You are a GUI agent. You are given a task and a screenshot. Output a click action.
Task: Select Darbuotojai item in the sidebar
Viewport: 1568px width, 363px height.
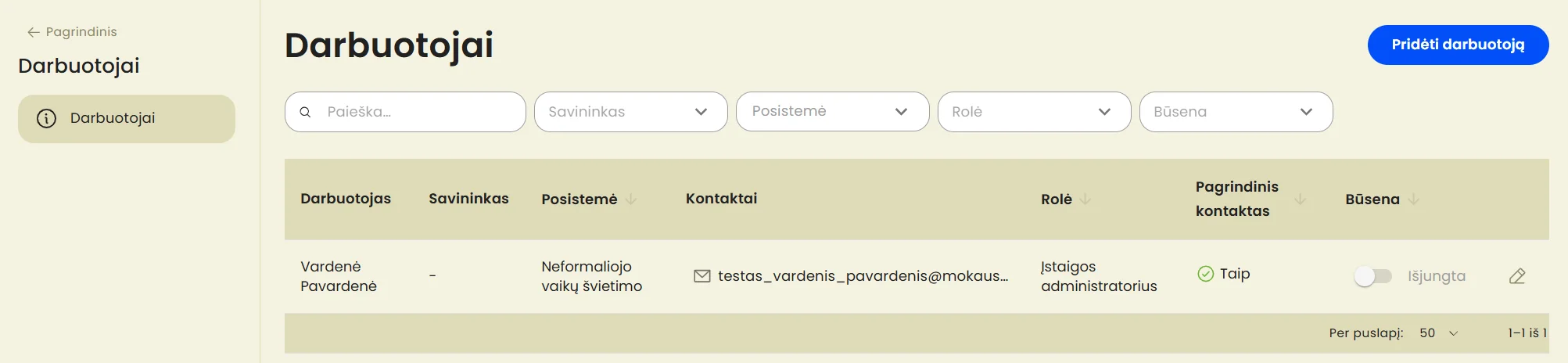coord(127,119)
